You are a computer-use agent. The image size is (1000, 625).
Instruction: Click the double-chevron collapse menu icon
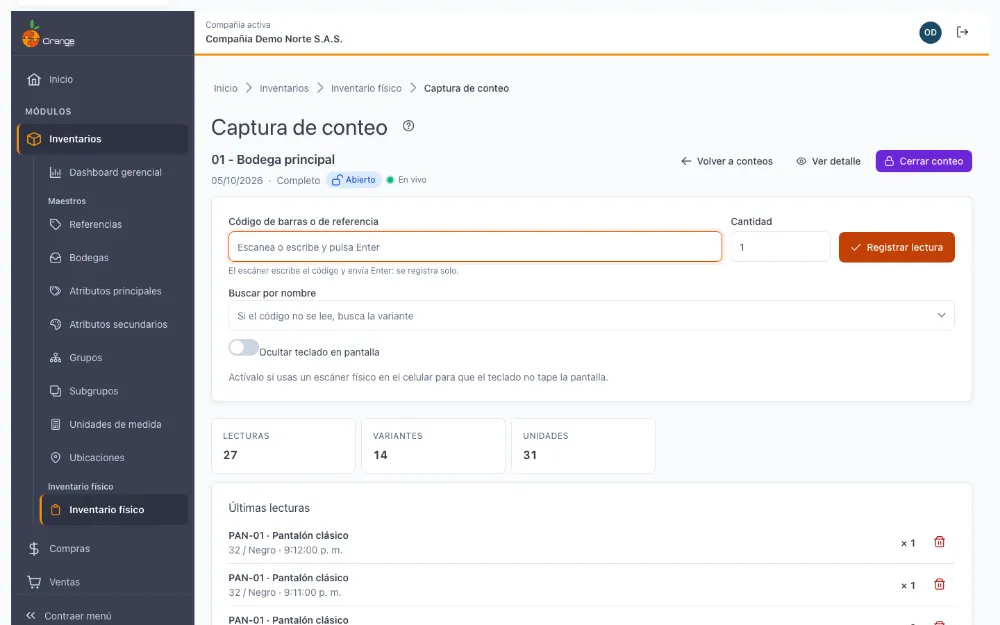(x=31, y=615)
